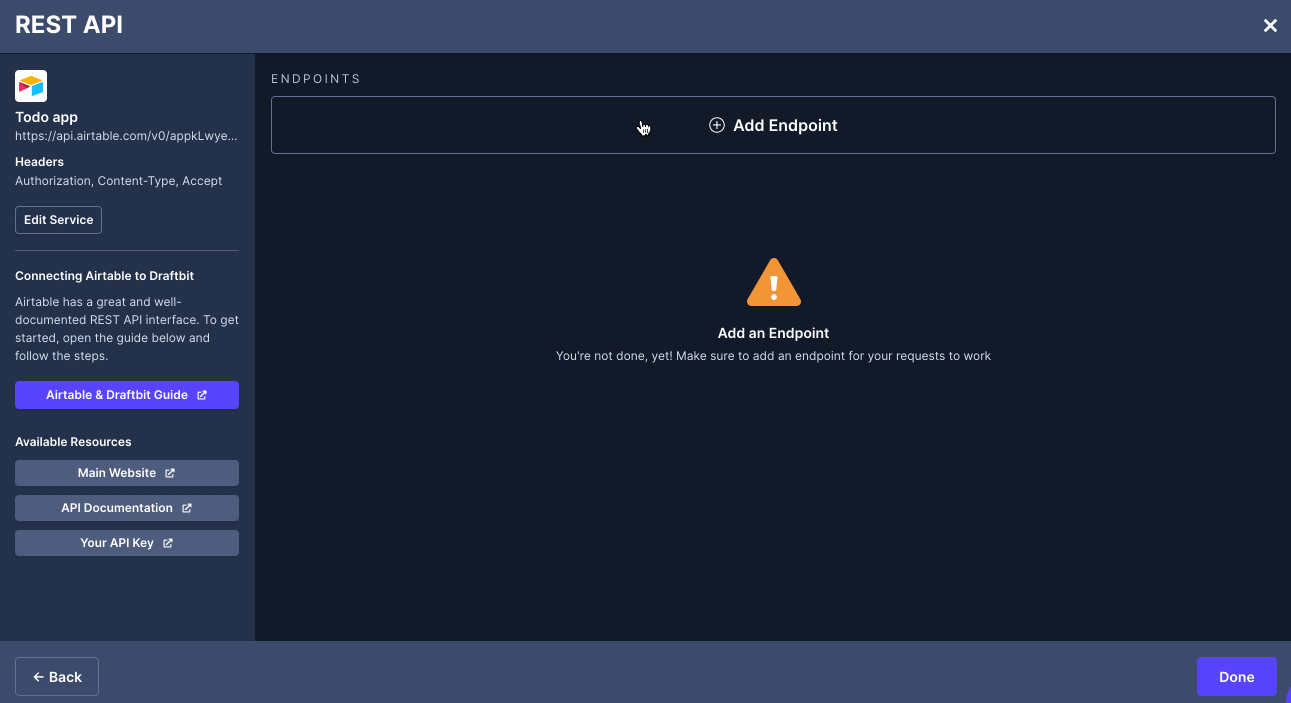Open Your API Key link
This screenshot has width=1291, height=703.
(127, 543)
